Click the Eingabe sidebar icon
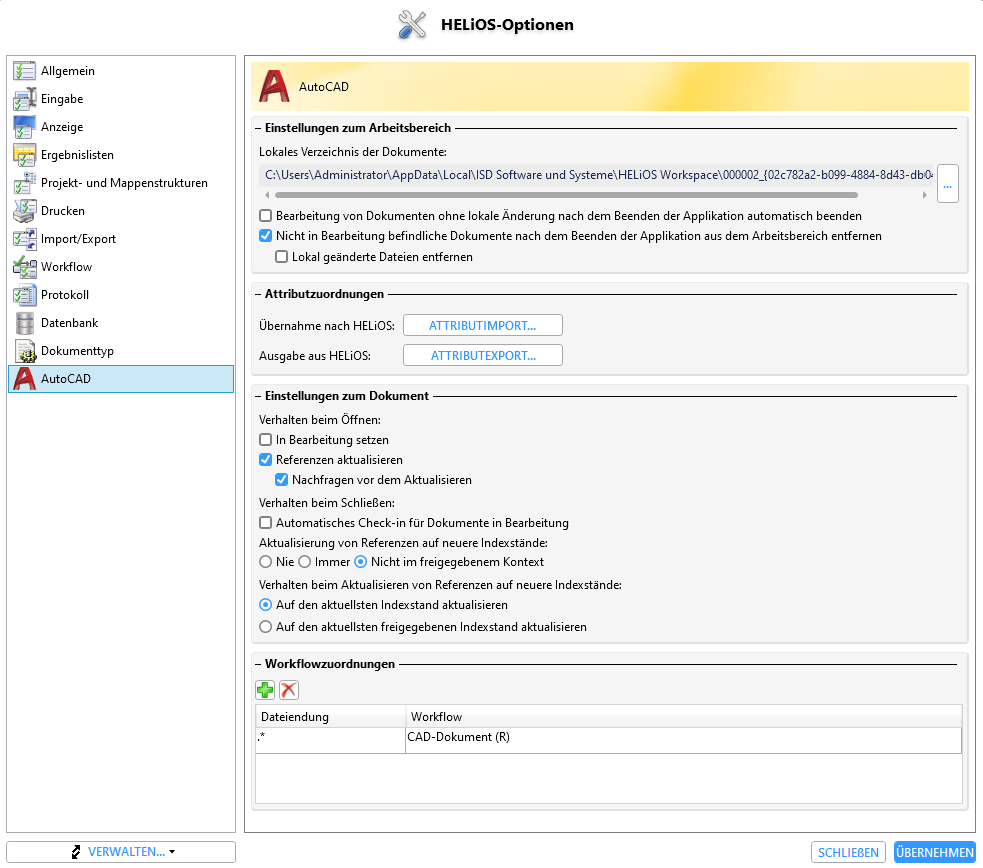 [24, 99]
